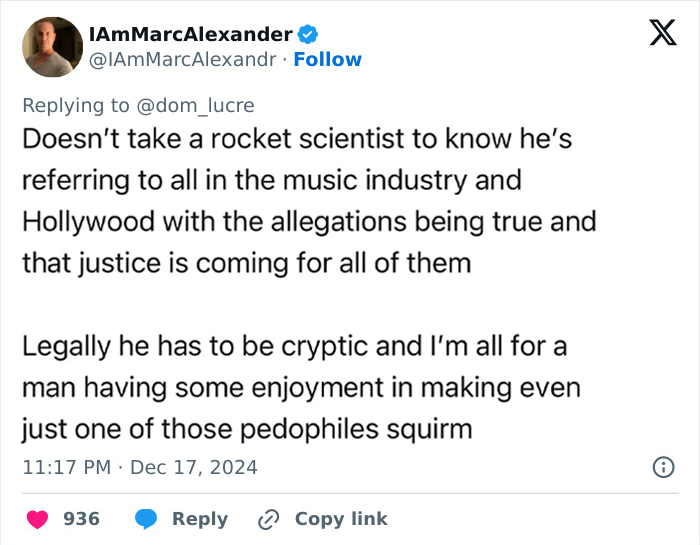
Task: Follow the @IAmMarcAlexandr account
Action: click(328, 60)
